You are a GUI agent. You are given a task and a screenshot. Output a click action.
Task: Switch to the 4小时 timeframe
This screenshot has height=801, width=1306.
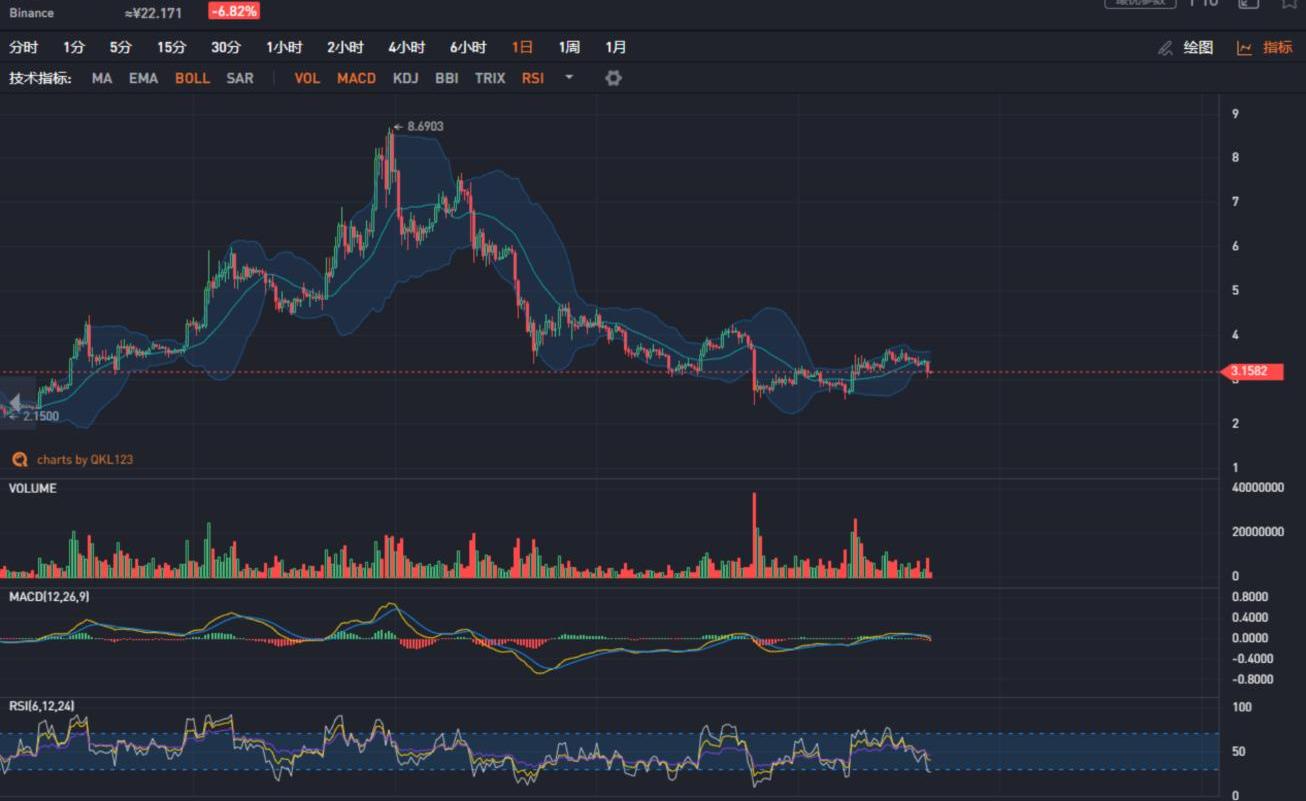coord(406,47)
